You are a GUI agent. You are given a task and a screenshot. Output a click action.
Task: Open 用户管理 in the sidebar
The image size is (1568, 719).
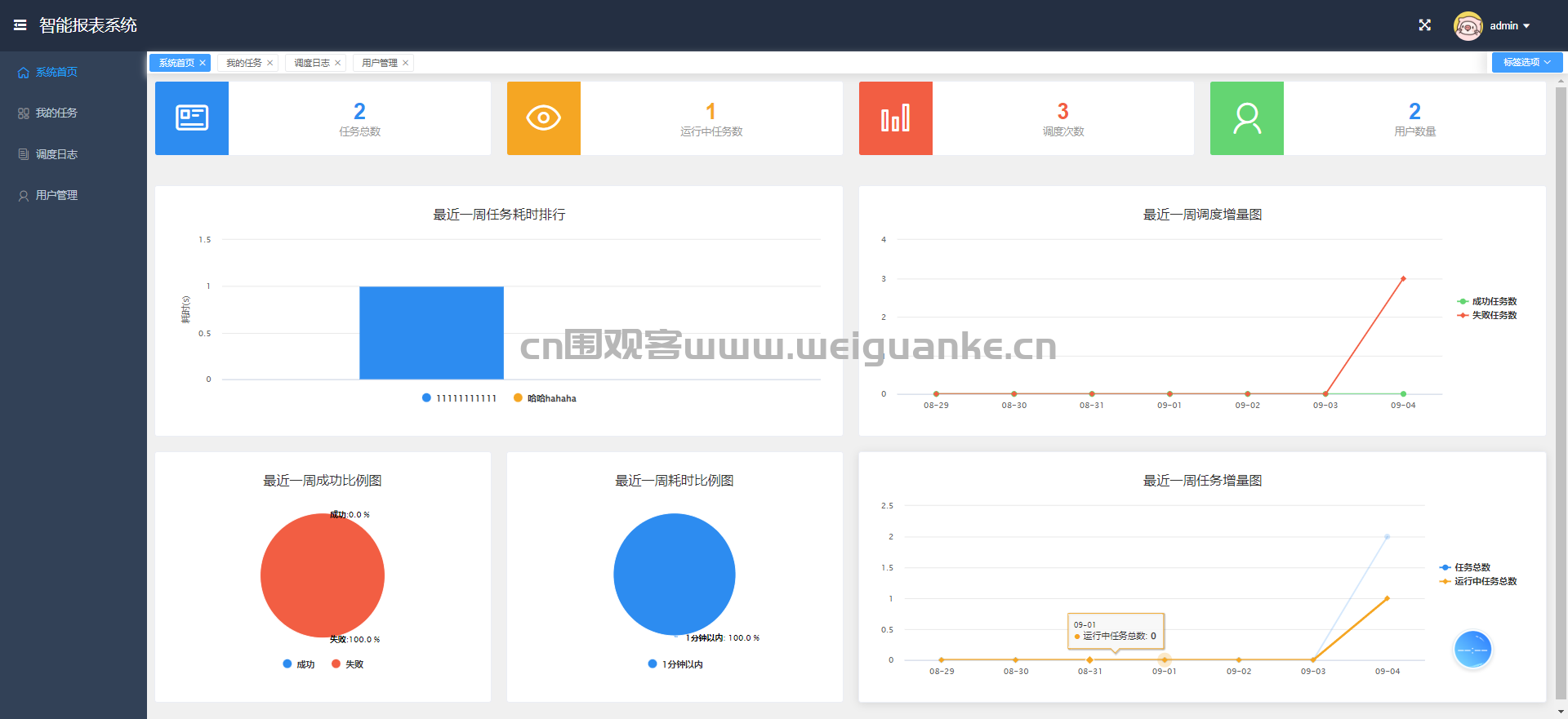pos(56,195)
